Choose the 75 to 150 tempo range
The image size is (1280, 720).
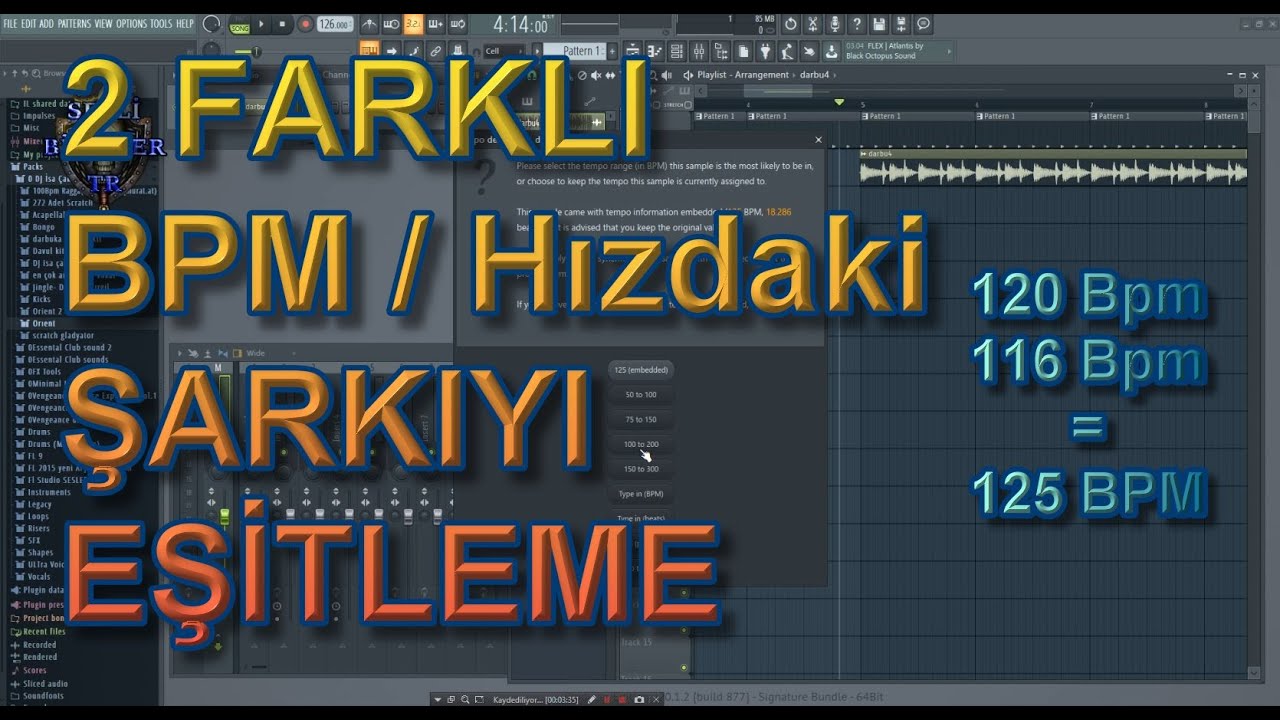click(641, 420)
